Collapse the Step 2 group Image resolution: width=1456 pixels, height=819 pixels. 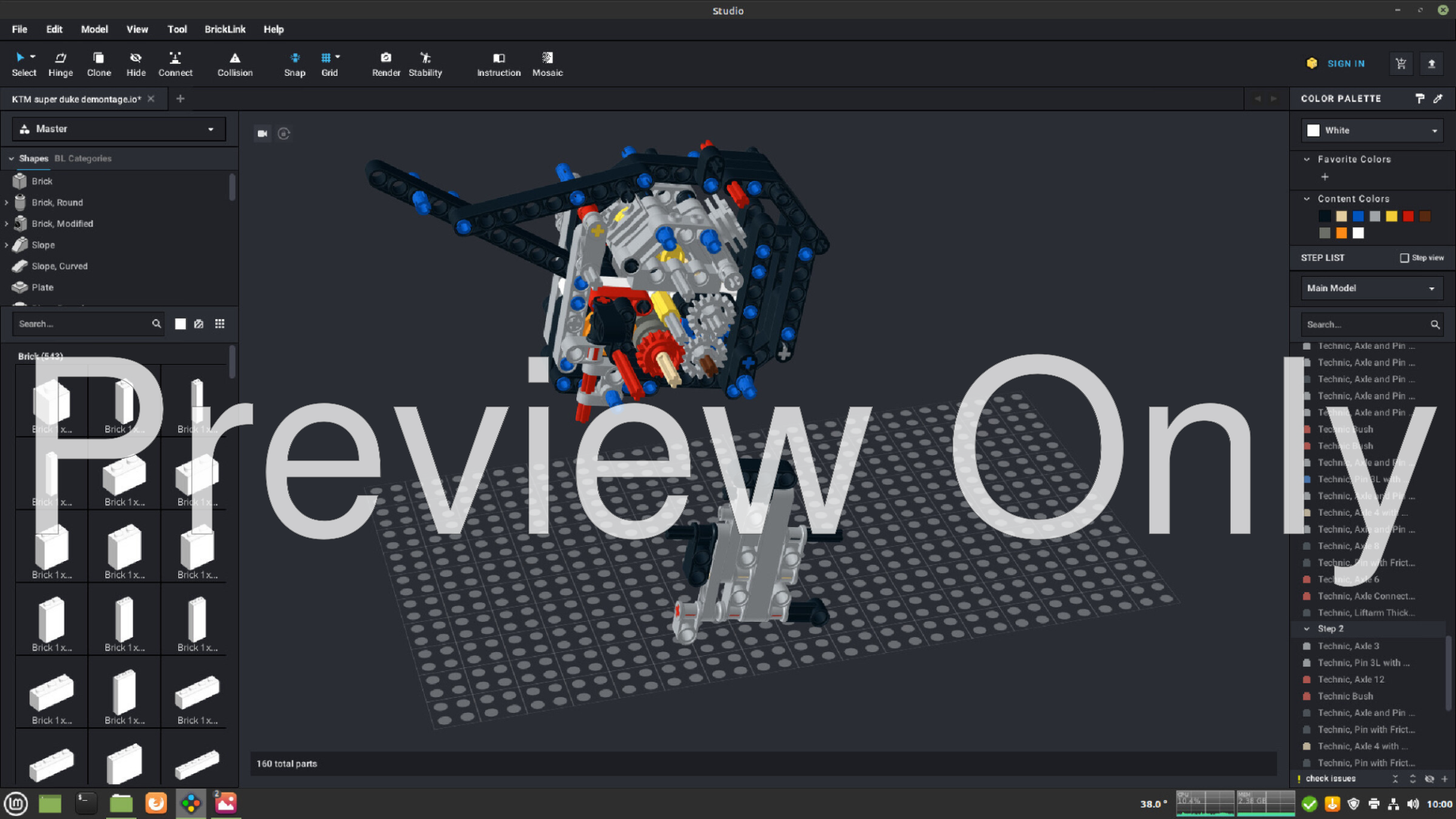click(x=1307, y=629)
